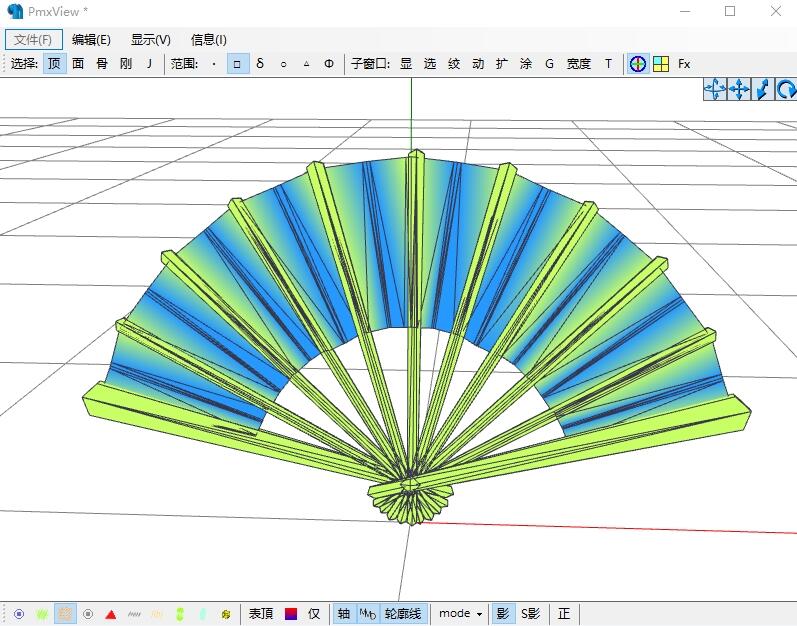The height and width of the screenshot is (626, 797).
Task: Toggle the S影 self-shadow button
Action: [x=530, y=614]
